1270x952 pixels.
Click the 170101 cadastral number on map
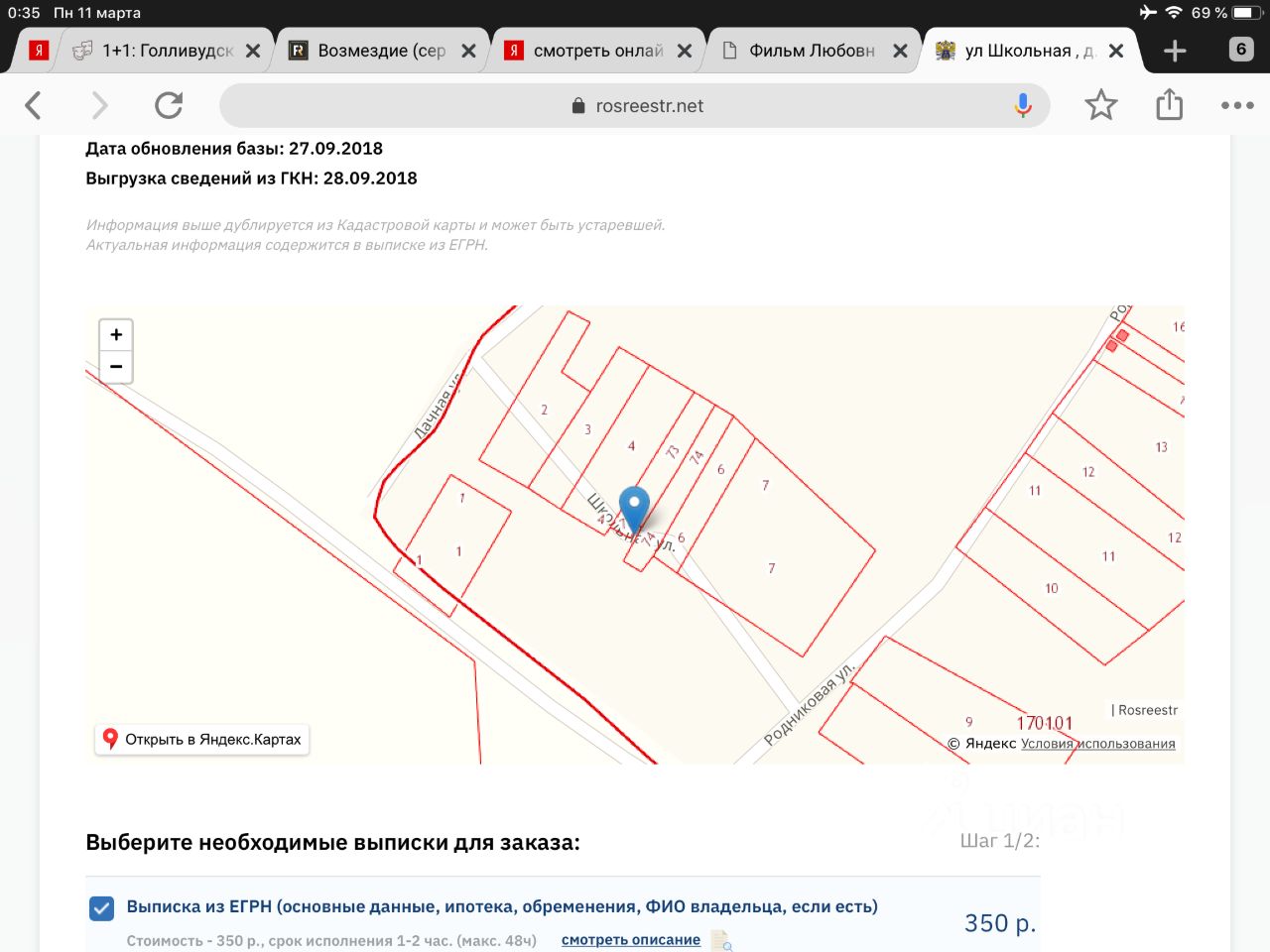(1045, 723)
